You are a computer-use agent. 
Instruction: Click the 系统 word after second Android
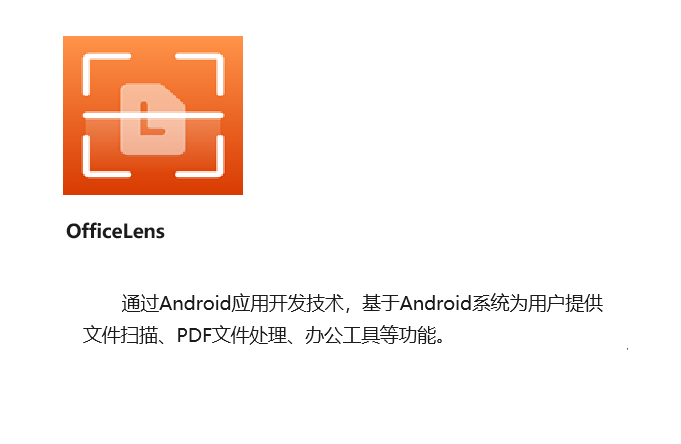coord(490,303)
